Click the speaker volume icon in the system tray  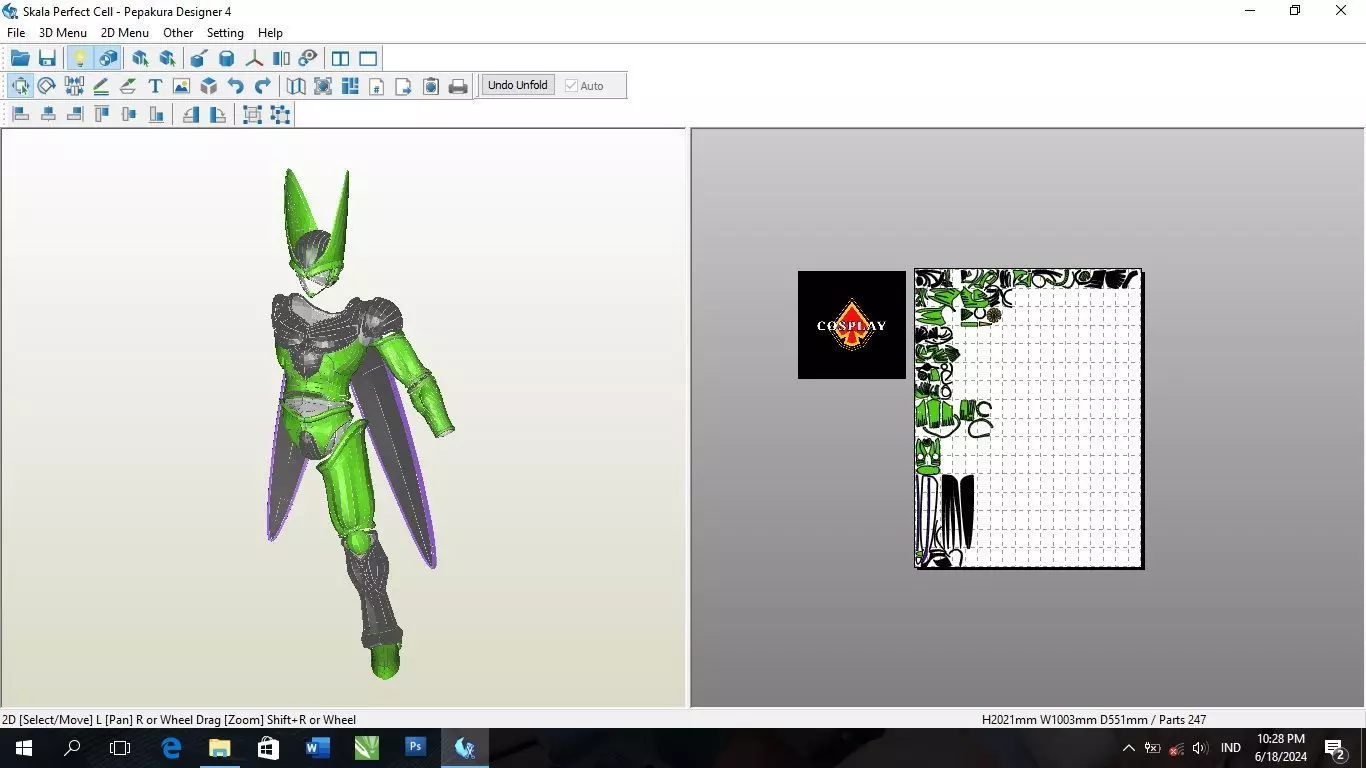pos(1201,748)
